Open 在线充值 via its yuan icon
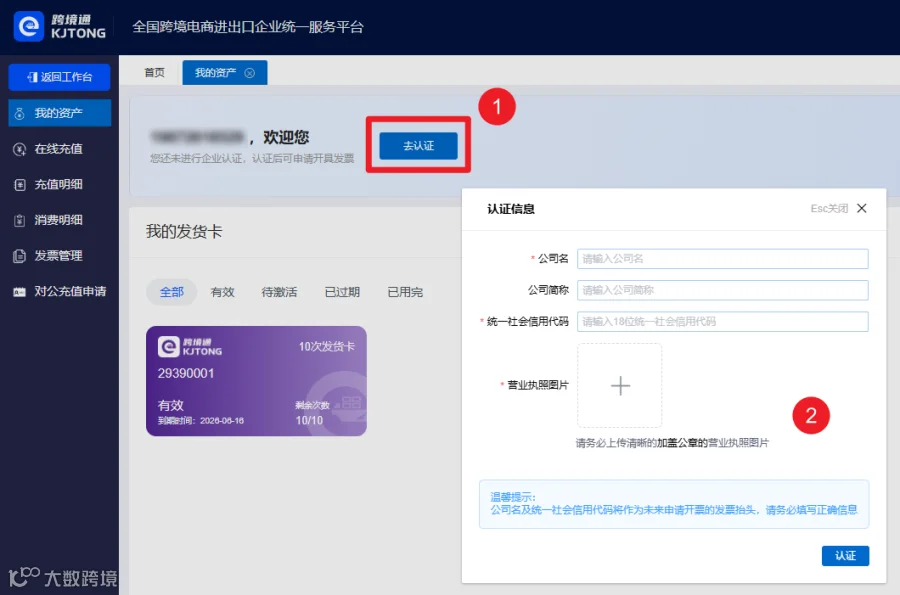This screenshot has width=900, height=595. click(x=20, y=149)
